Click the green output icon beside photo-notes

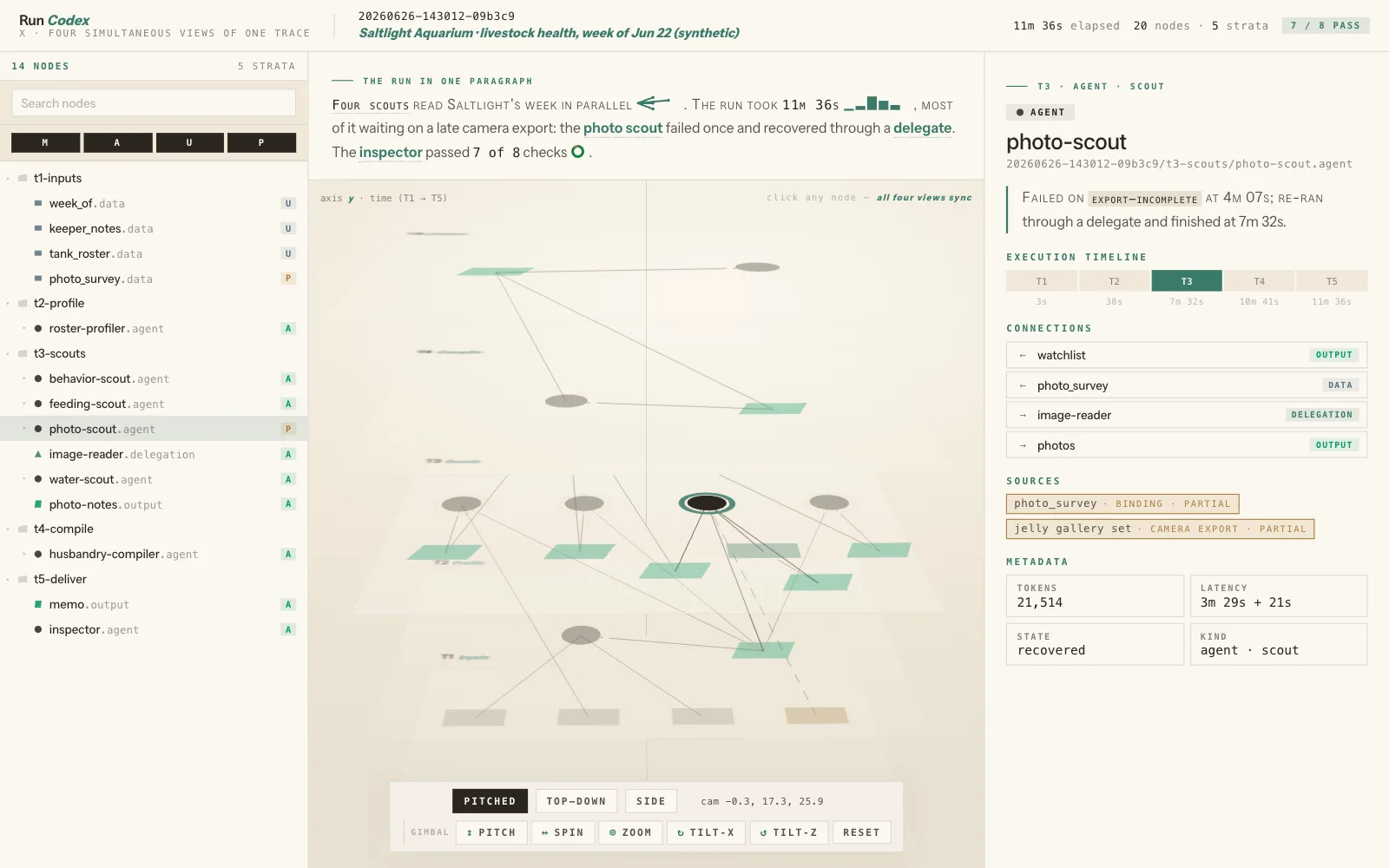38,504
